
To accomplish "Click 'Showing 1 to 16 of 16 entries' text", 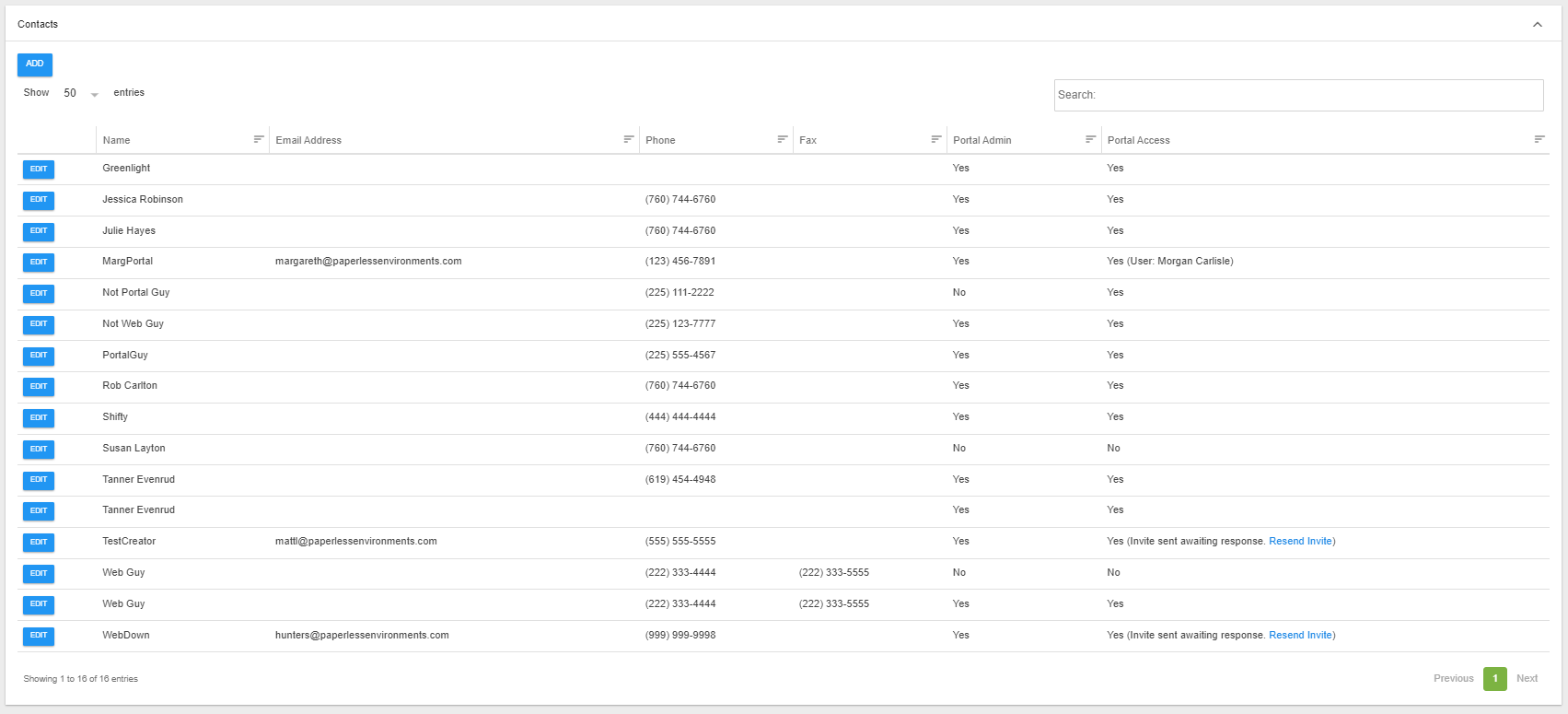I will point(81,679).
